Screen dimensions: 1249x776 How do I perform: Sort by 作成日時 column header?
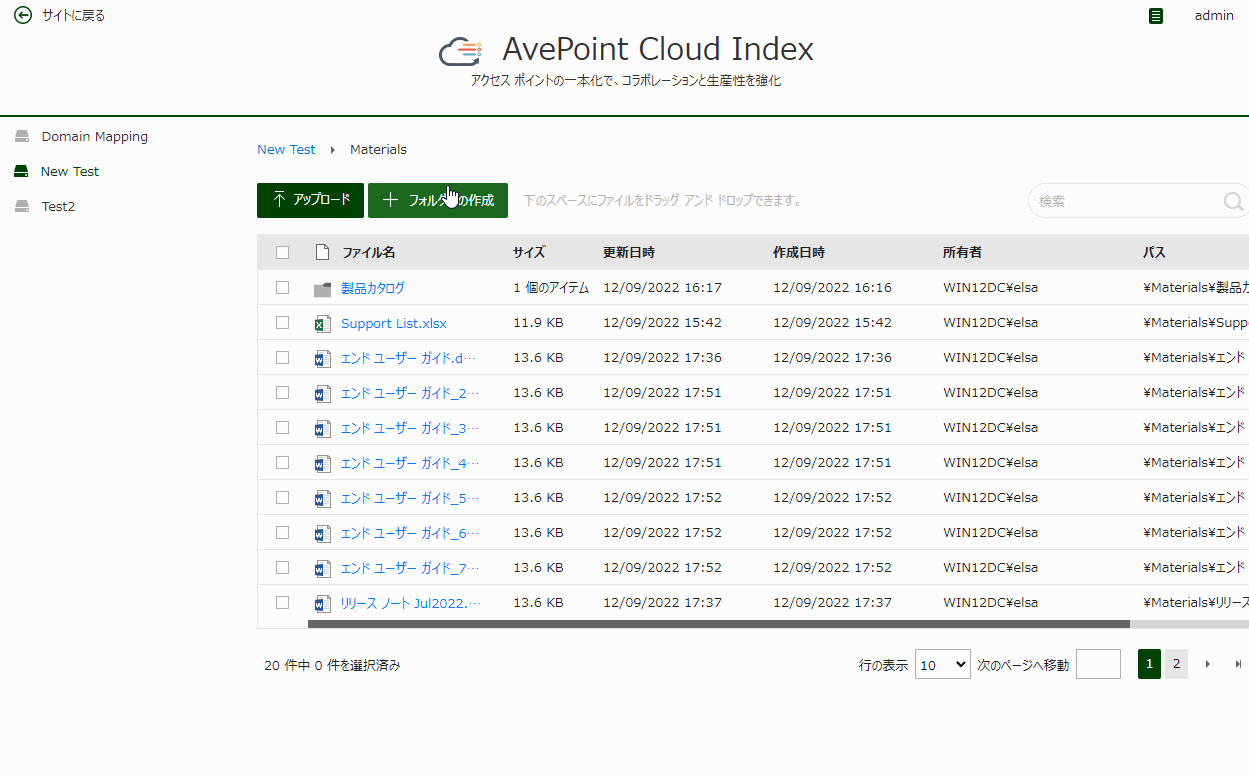799,252
